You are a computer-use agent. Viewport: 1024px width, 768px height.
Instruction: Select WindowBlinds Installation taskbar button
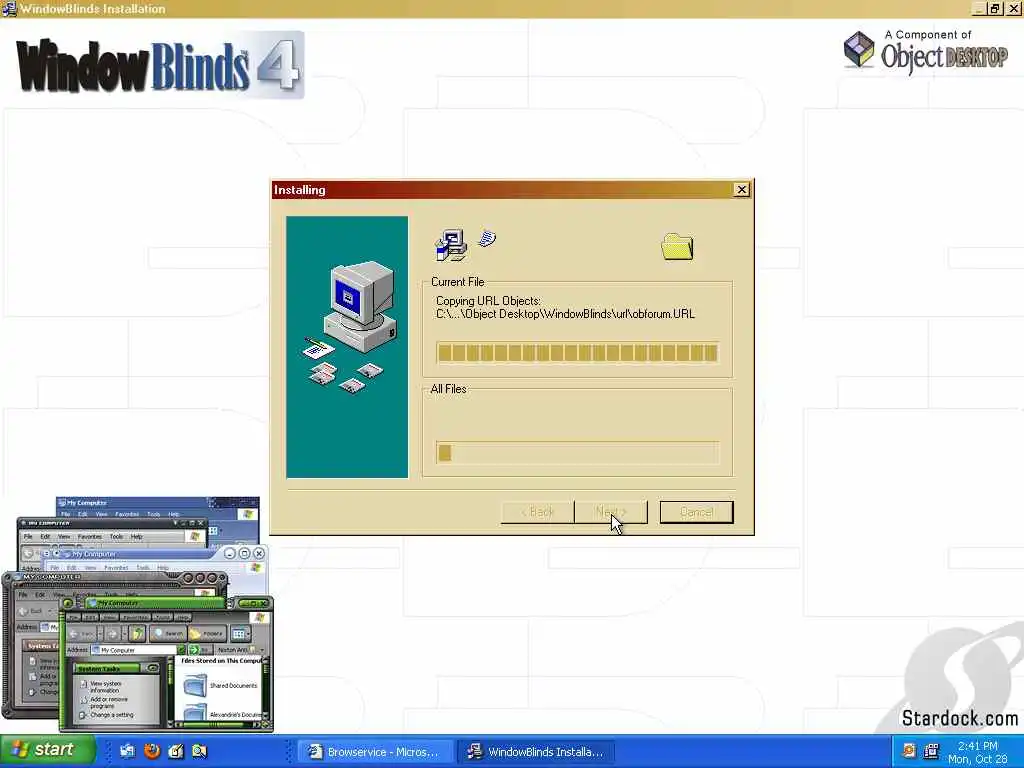[537, 752]
